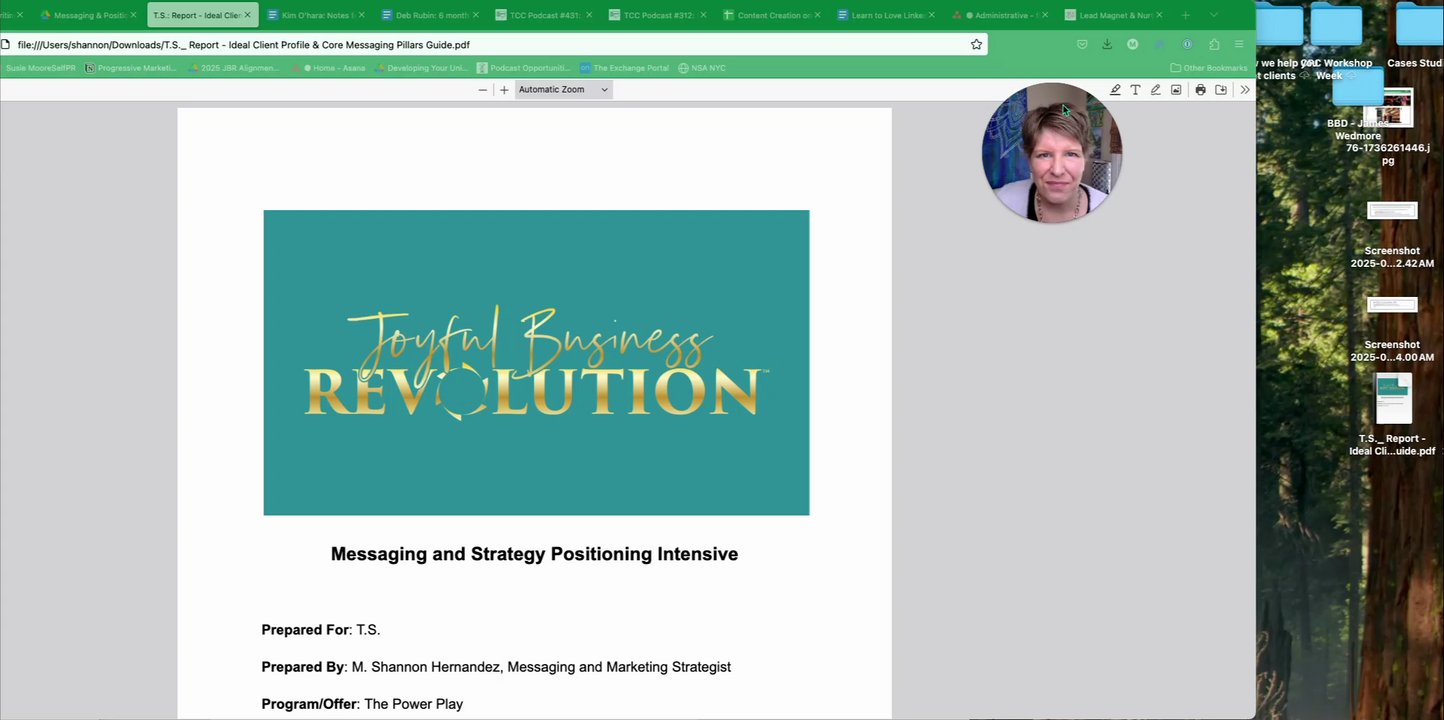Save the PDF with download icon

1221,90
